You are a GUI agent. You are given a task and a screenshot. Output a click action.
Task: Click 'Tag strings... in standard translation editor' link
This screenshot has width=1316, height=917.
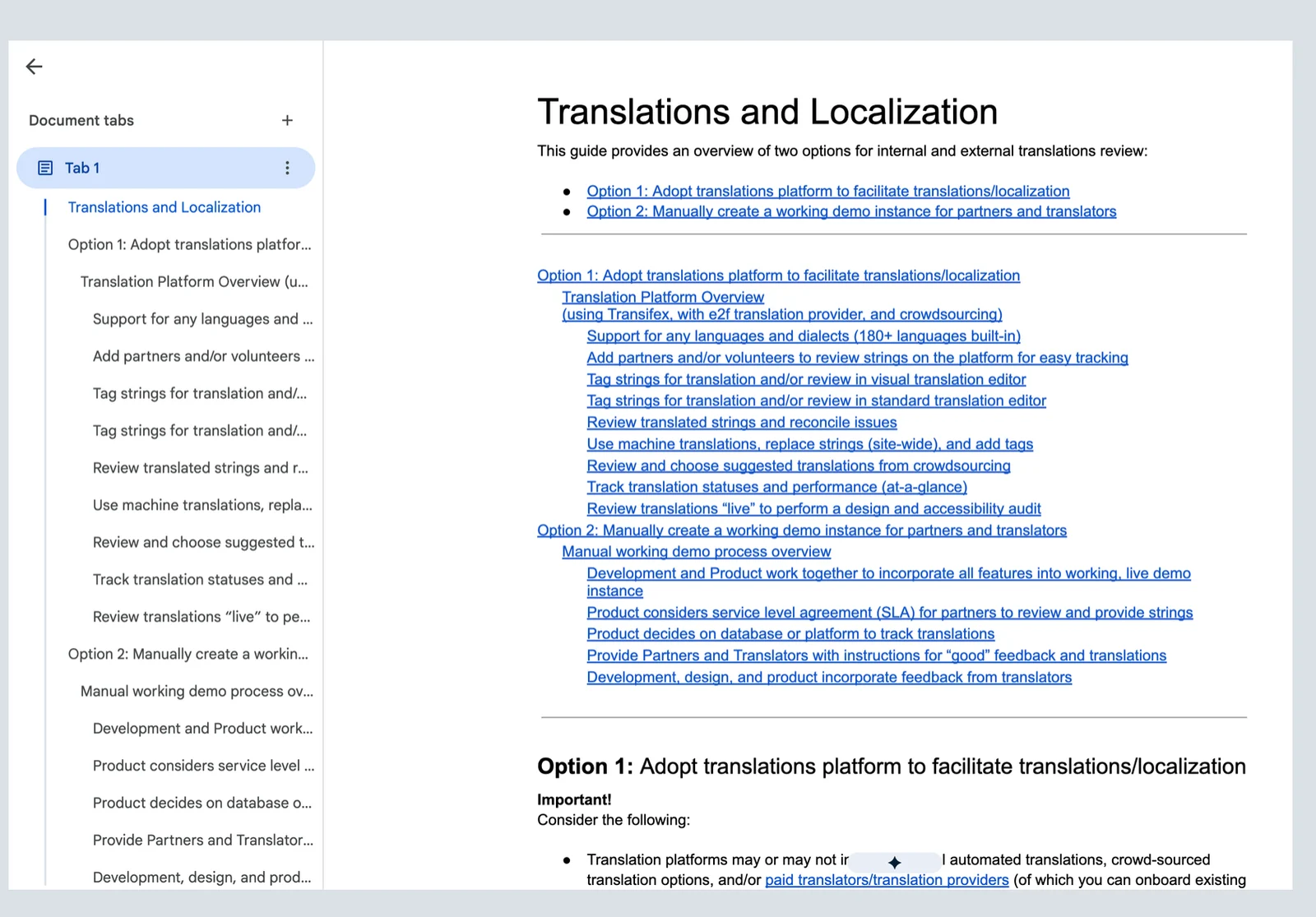click(816, 401)
